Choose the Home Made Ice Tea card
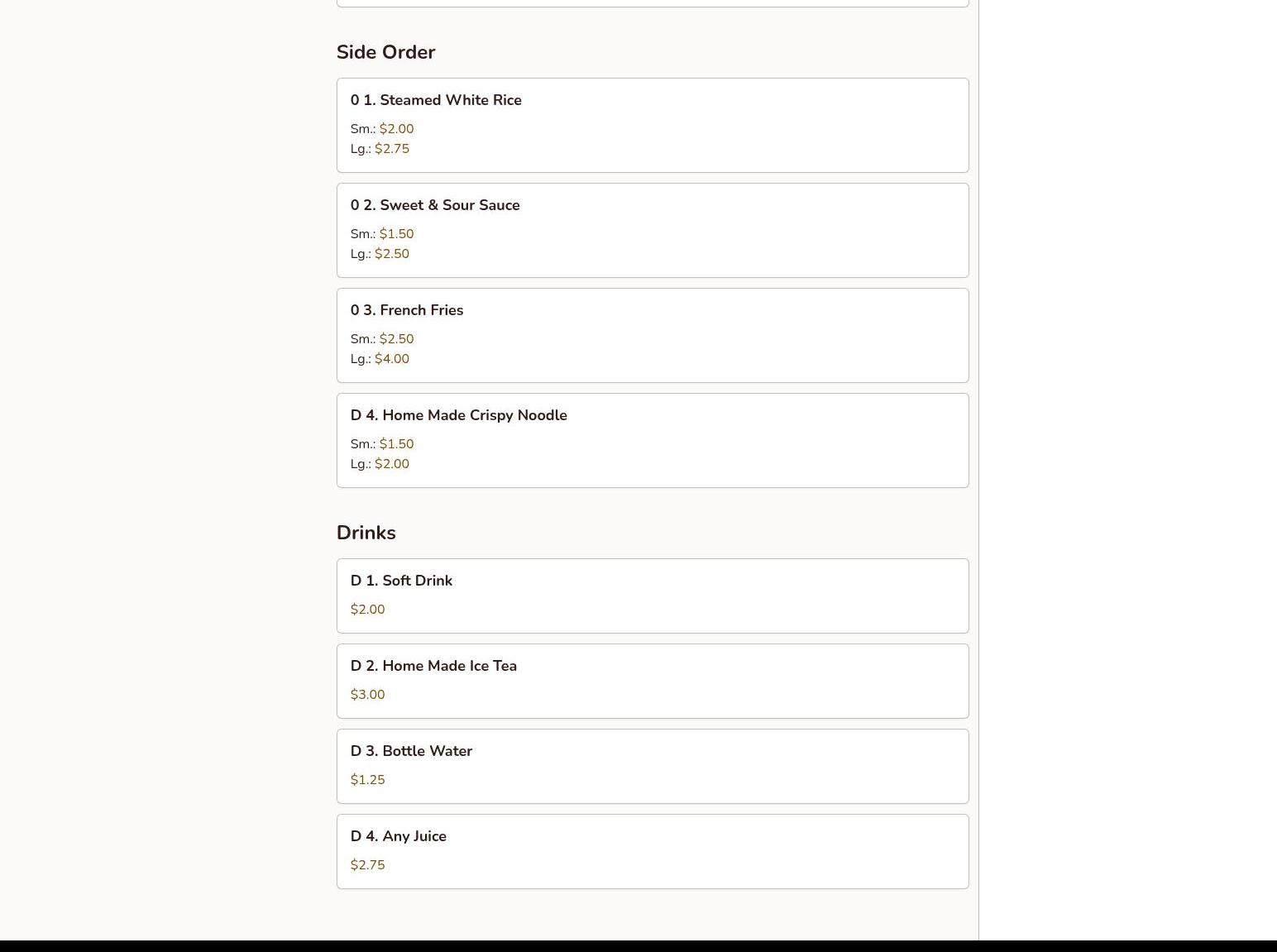 [x=653, y=682]
